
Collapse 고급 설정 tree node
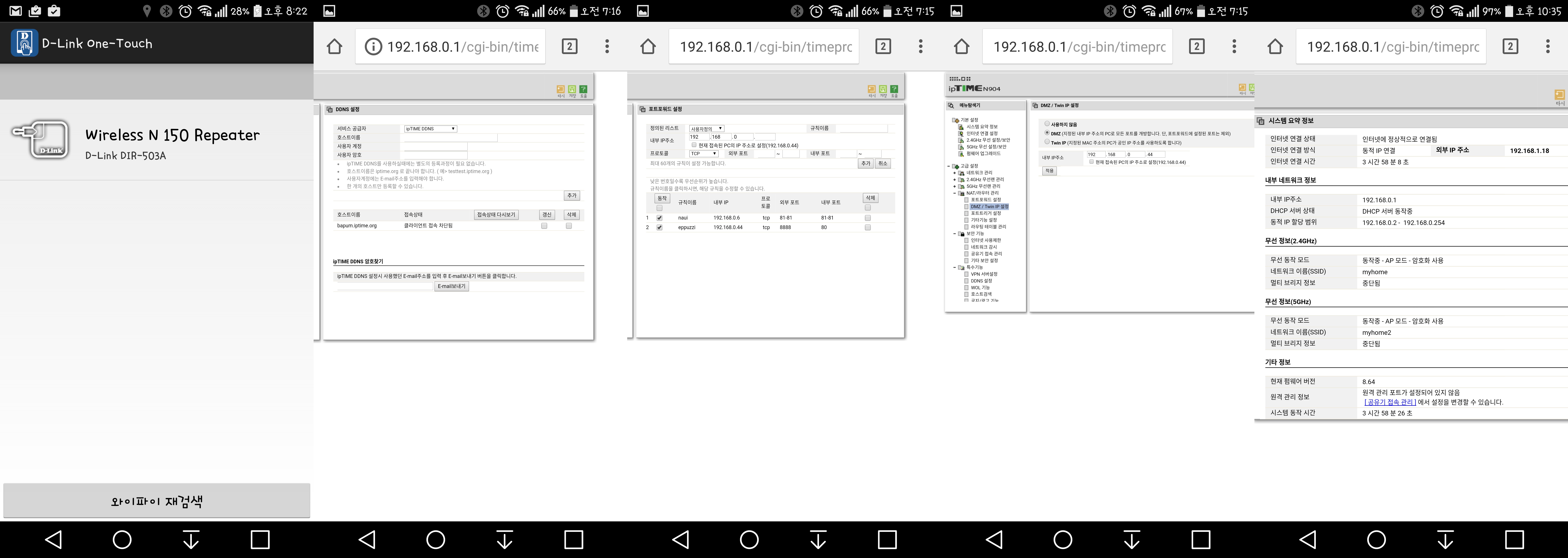click(948, 166)
